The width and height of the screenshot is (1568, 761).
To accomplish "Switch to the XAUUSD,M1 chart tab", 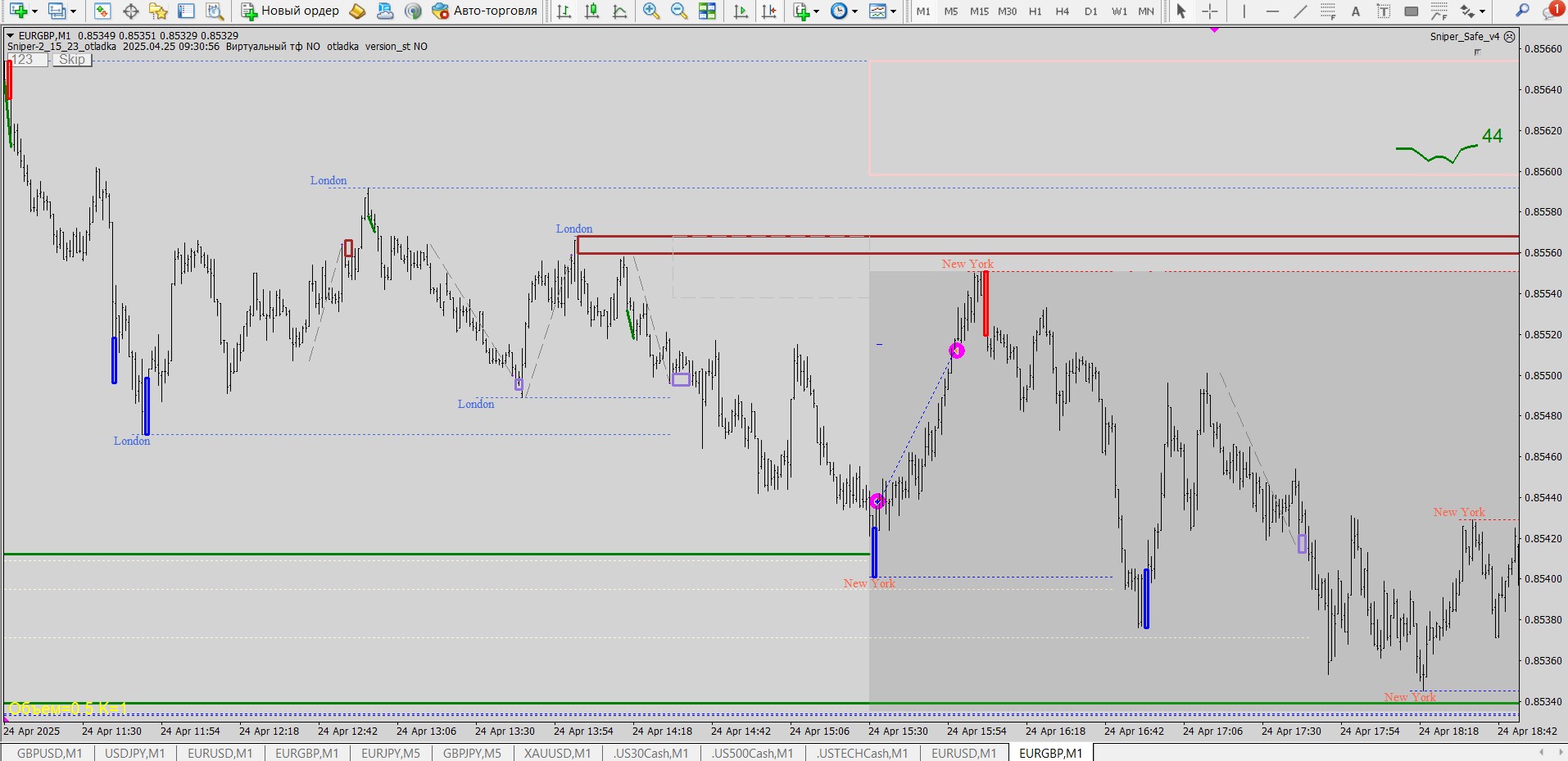I will [557, 753].
